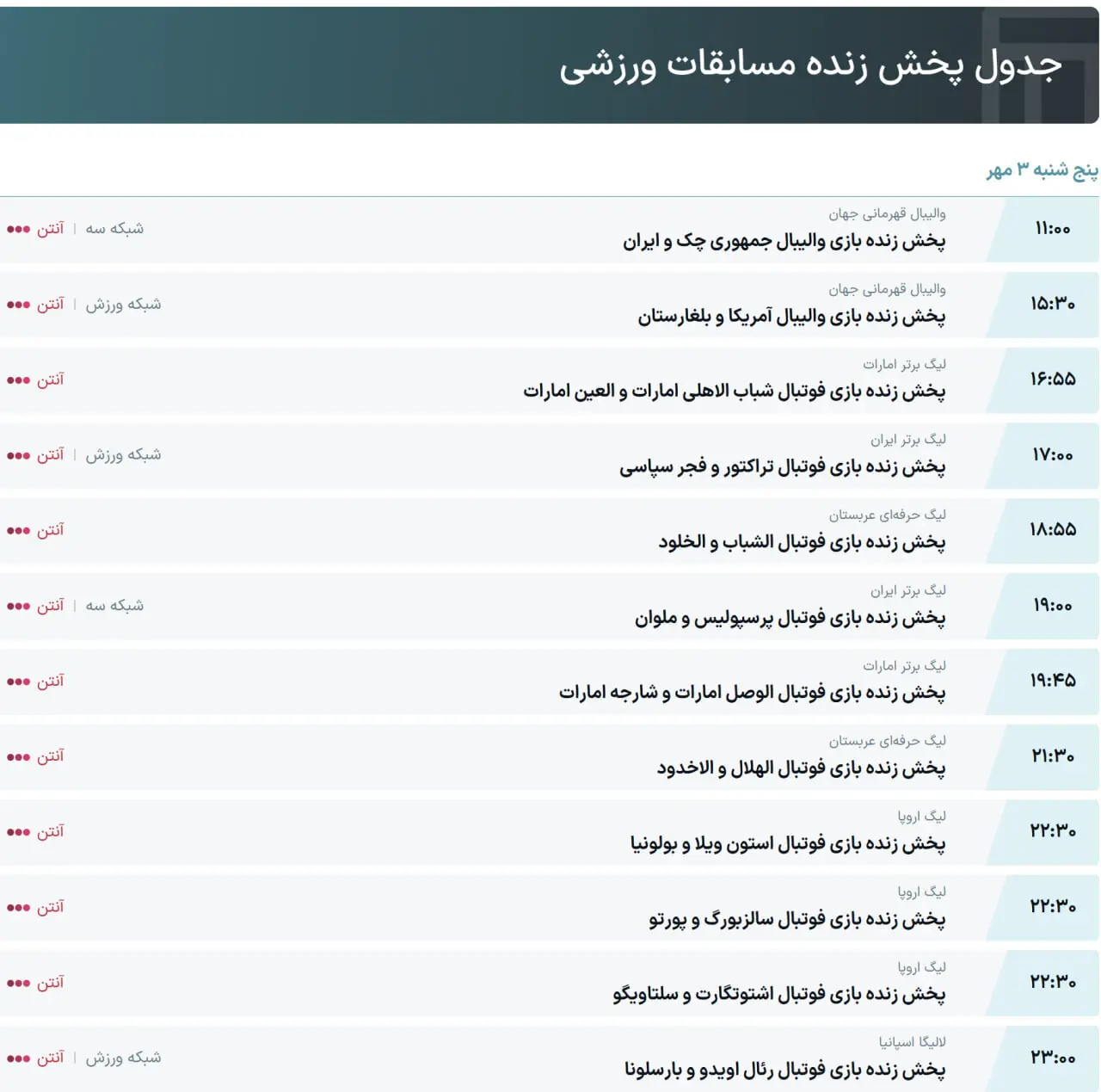1101x1092 pixels.
Task: Click the جدول پخش زنده مسابقات ورزشی header title
Action: click(810, 65)
